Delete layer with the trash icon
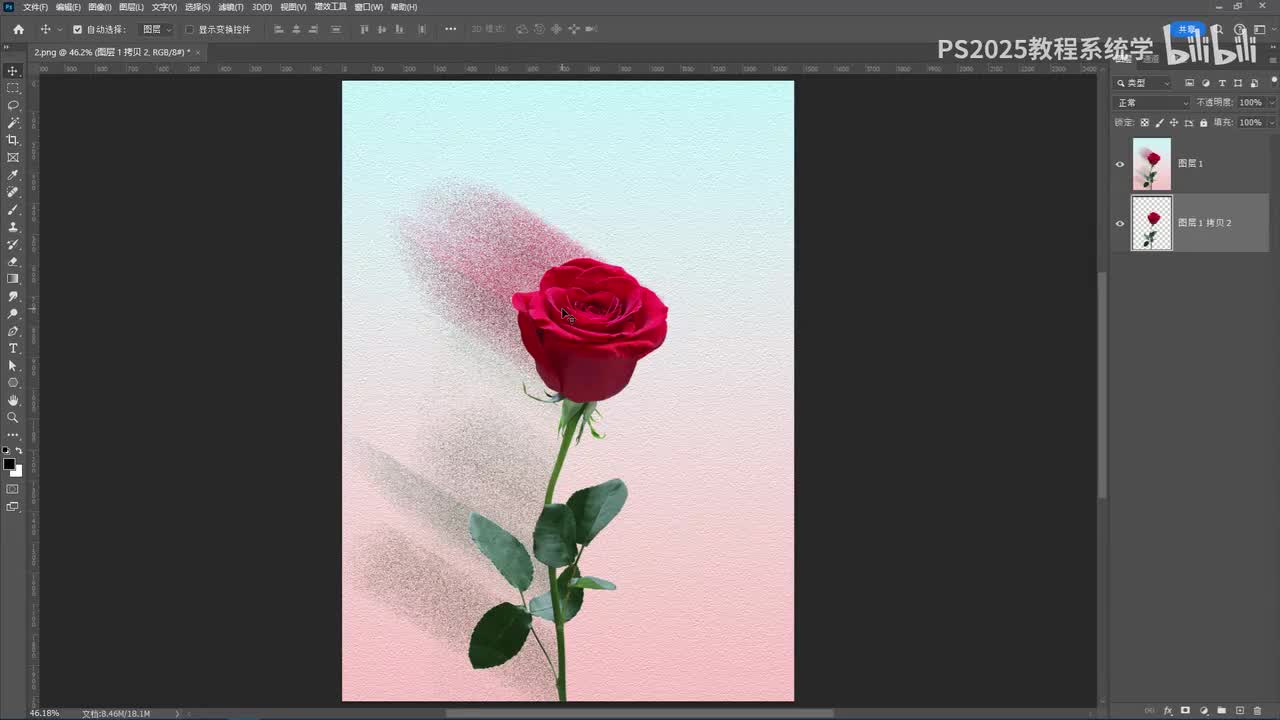The height and width of the screenshot is (720, 1280). point(1257,711)
